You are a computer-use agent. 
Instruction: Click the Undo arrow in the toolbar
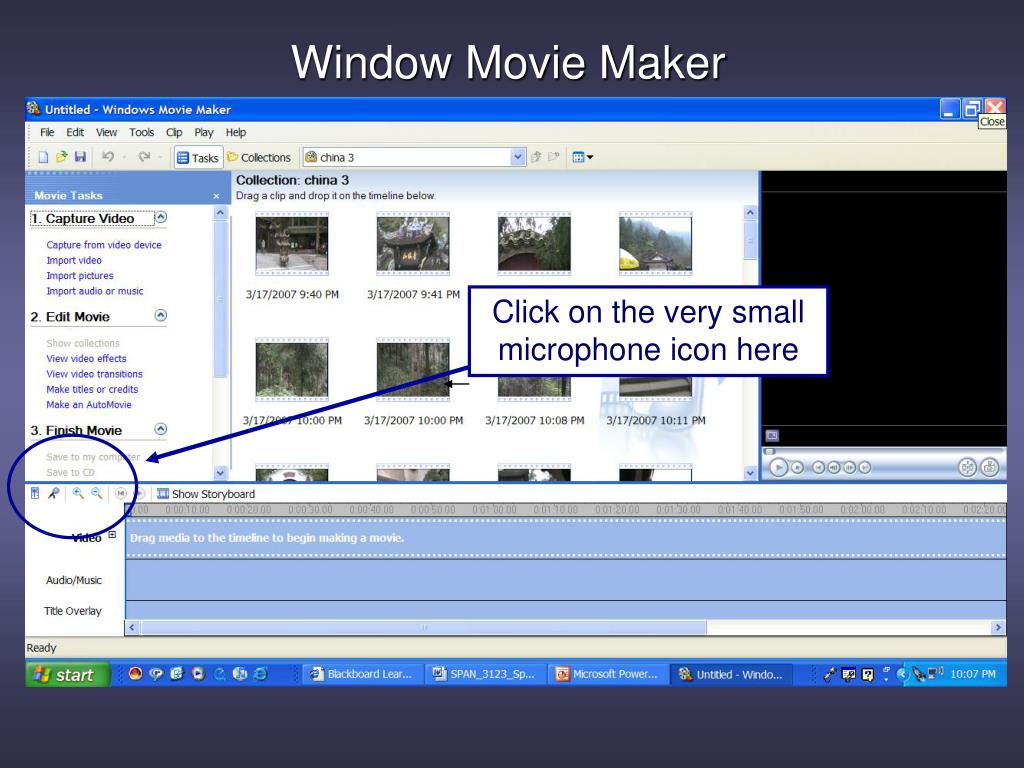[x=108, y=157]
